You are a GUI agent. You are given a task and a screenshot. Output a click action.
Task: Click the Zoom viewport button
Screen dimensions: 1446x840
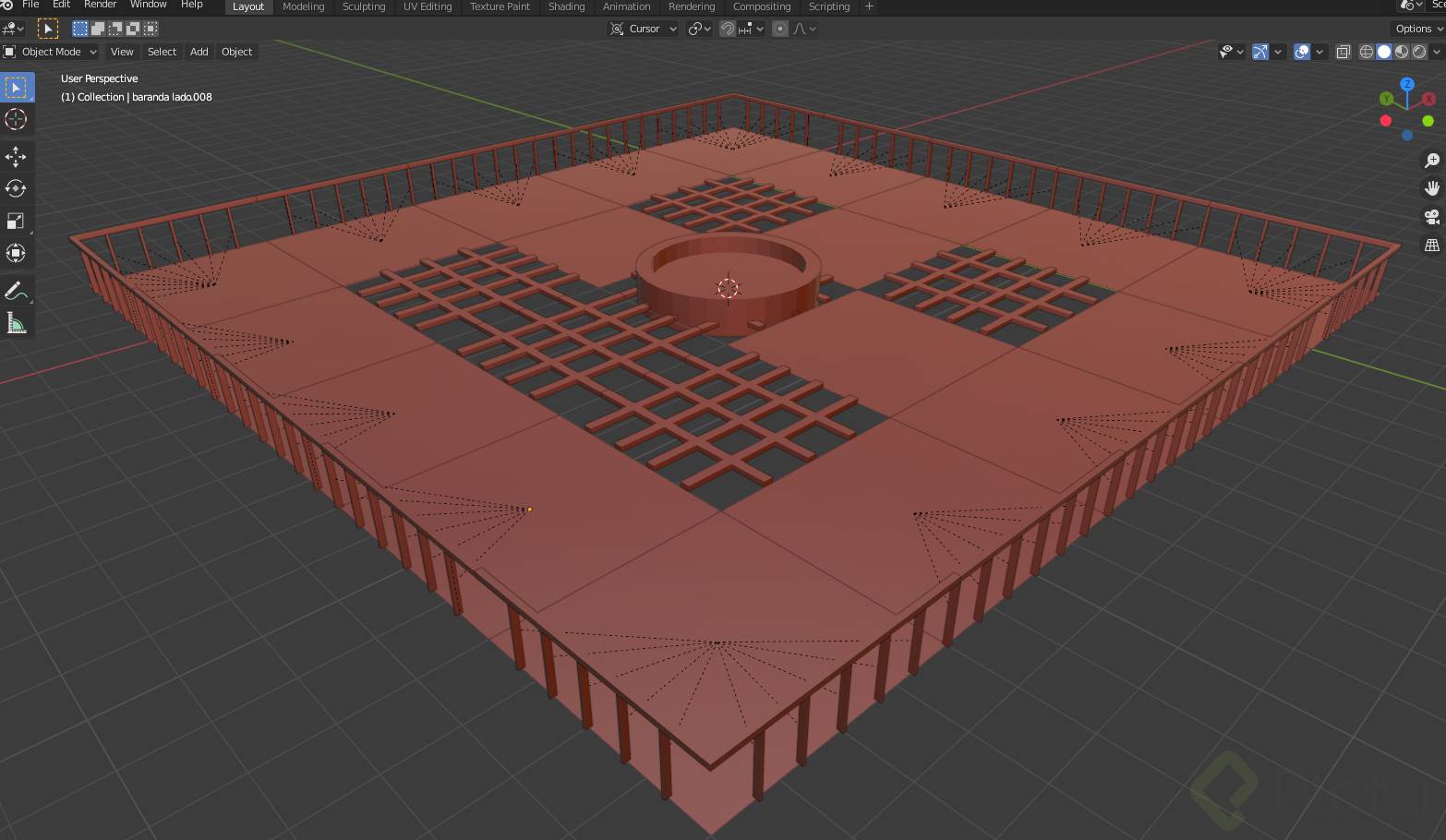point(1432,161)
